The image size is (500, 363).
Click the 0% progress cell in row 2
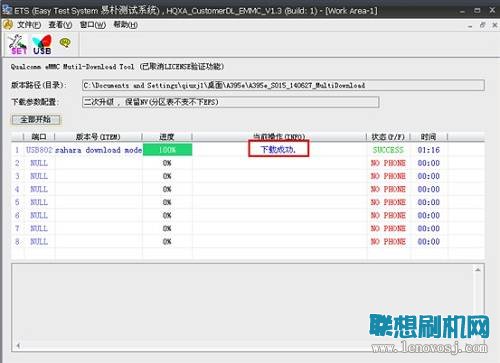point(167,163)
